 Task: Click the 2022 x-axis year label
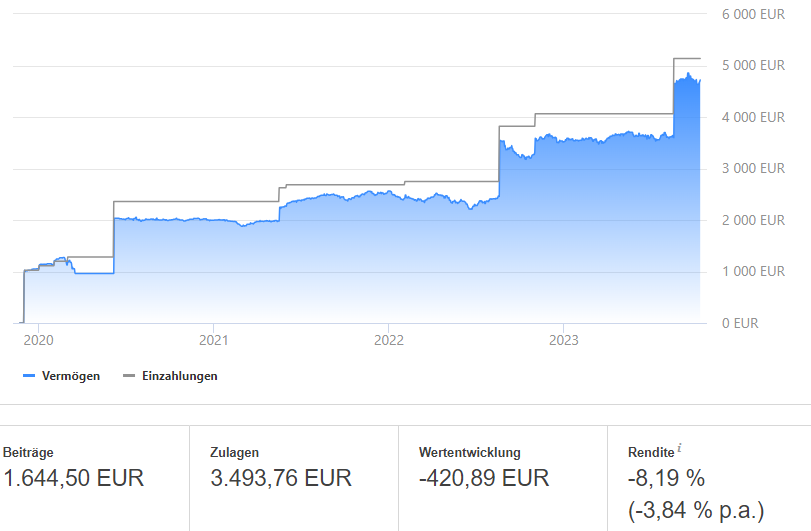click(x=388, y=340)
